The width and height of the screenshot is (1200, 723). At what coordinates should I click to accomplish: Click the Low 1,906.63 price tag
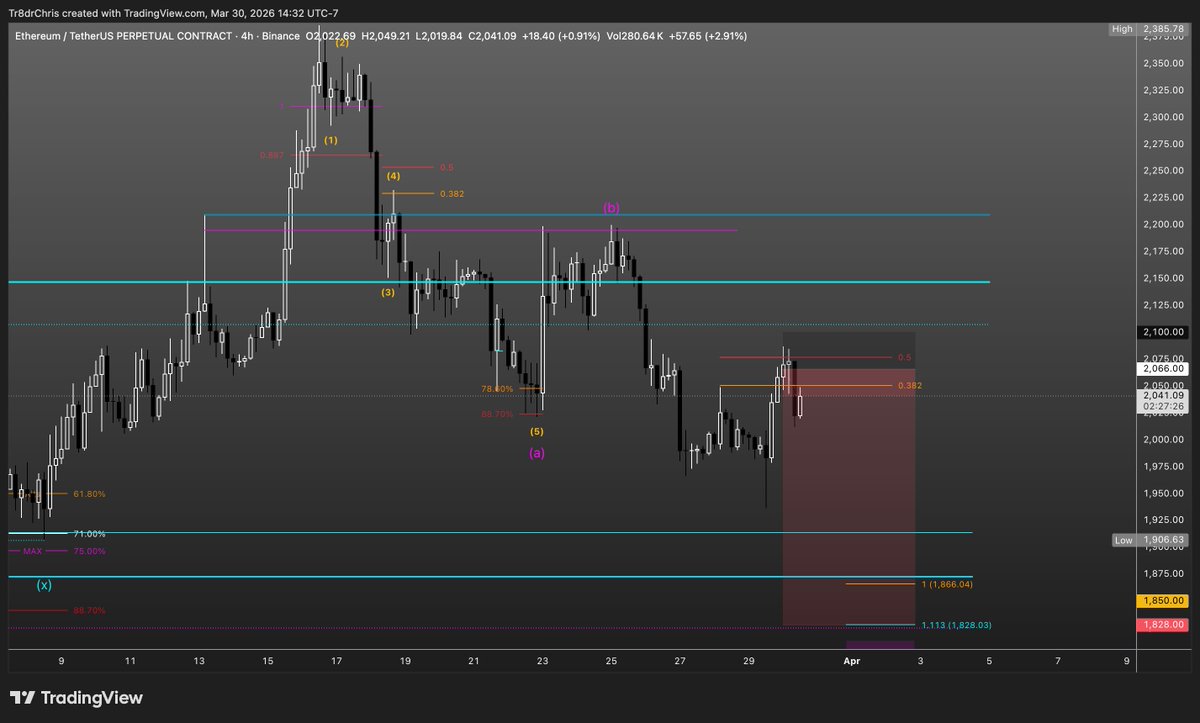(x=1151, y=540)
